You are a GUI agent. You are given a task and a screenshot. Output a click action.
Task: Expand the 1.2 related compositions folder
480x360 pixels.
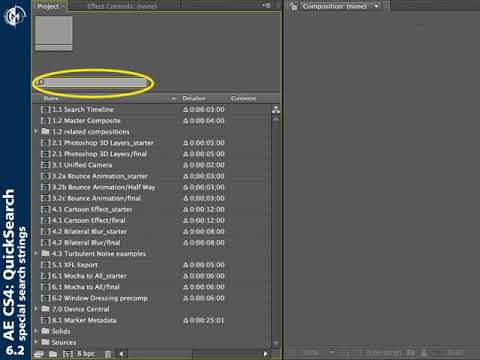tap(36, 131)
